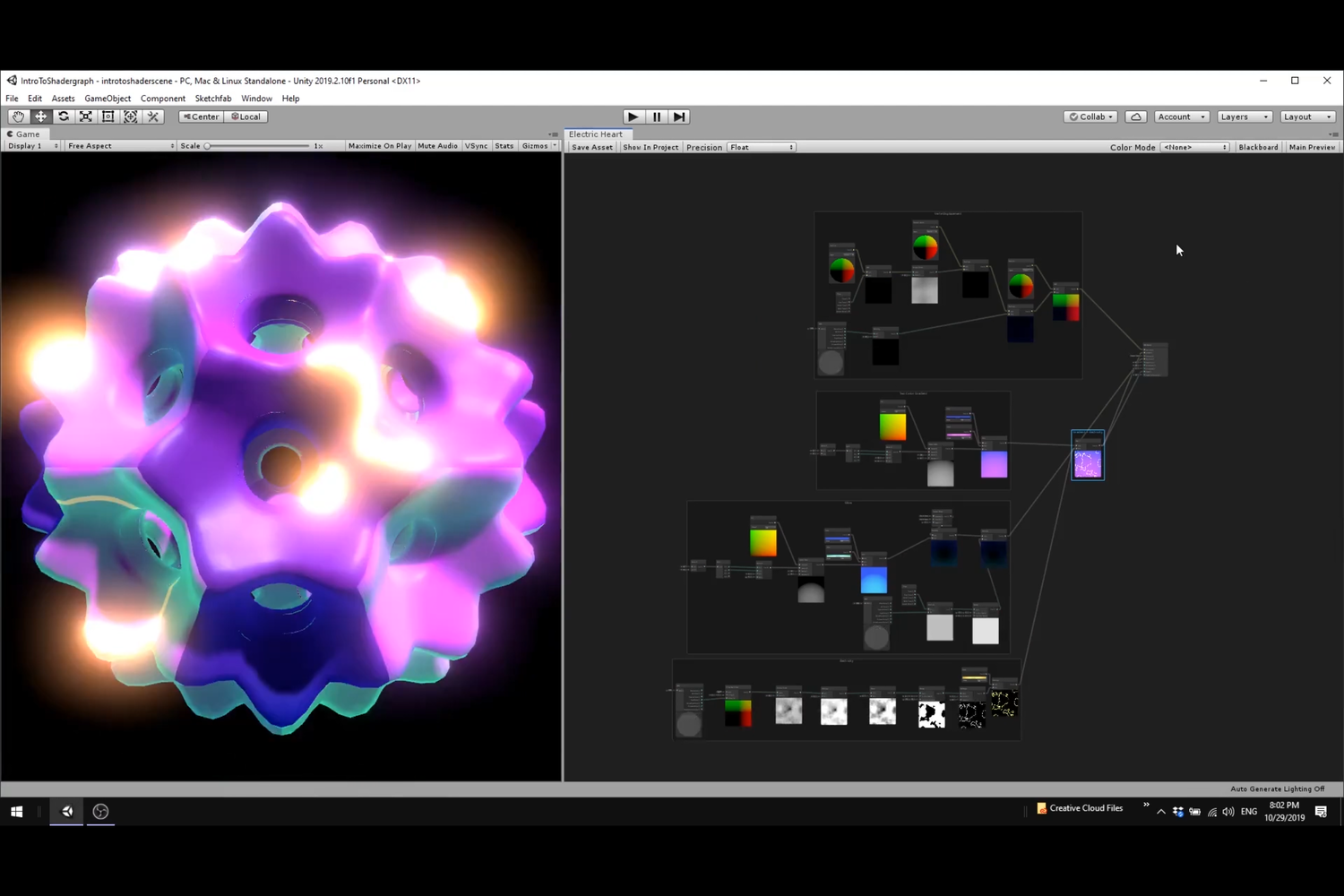Activate the custom editor tools icon
Viewport: 1344px width, 896px height.
tap(152, 116)
